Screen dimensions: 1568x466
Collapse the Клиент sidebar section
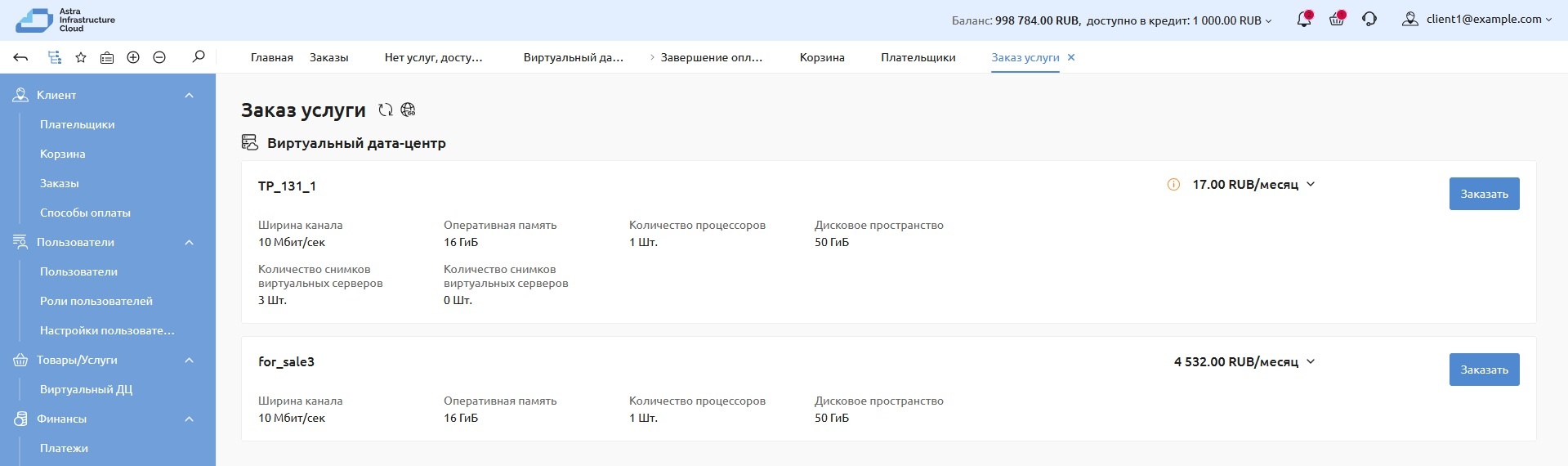point(190,95)
